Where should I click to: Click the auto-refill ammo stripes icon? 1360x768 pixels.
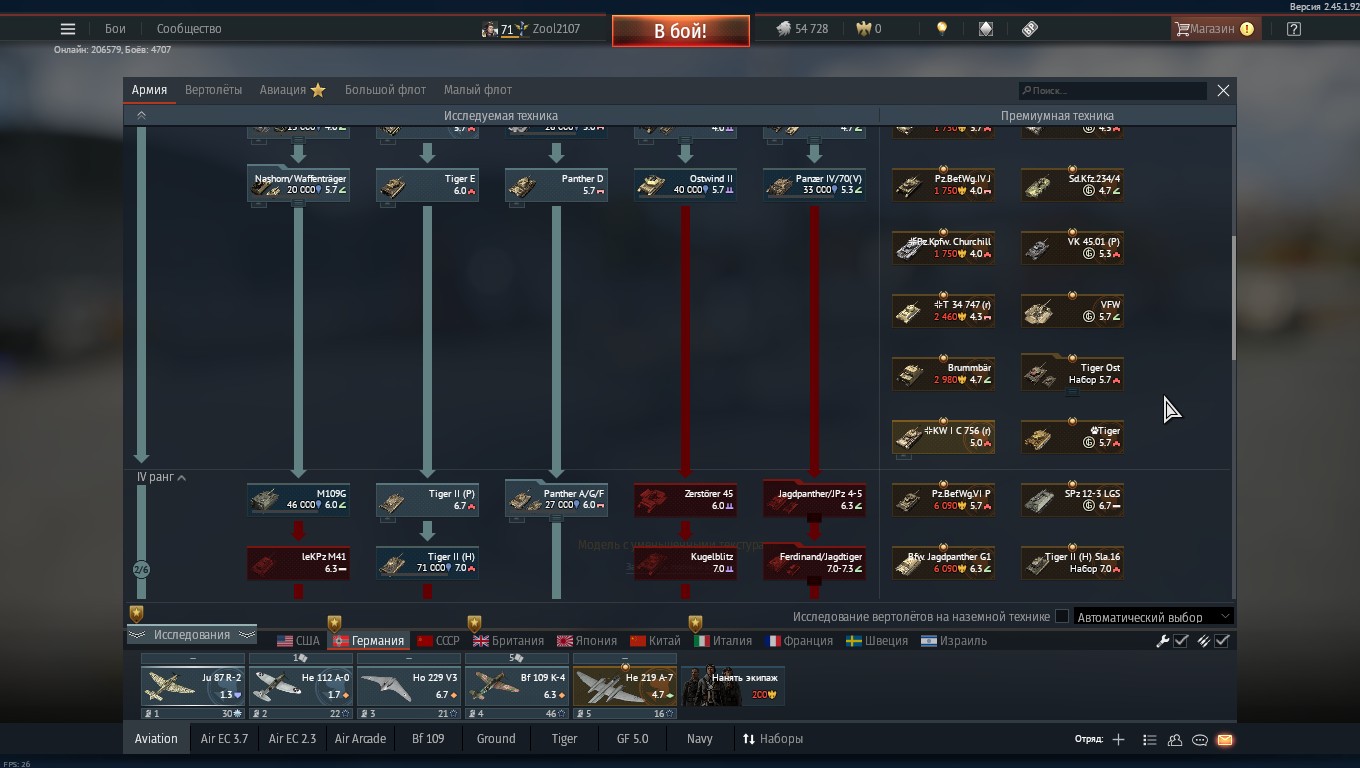click(x=1203, y=641)
